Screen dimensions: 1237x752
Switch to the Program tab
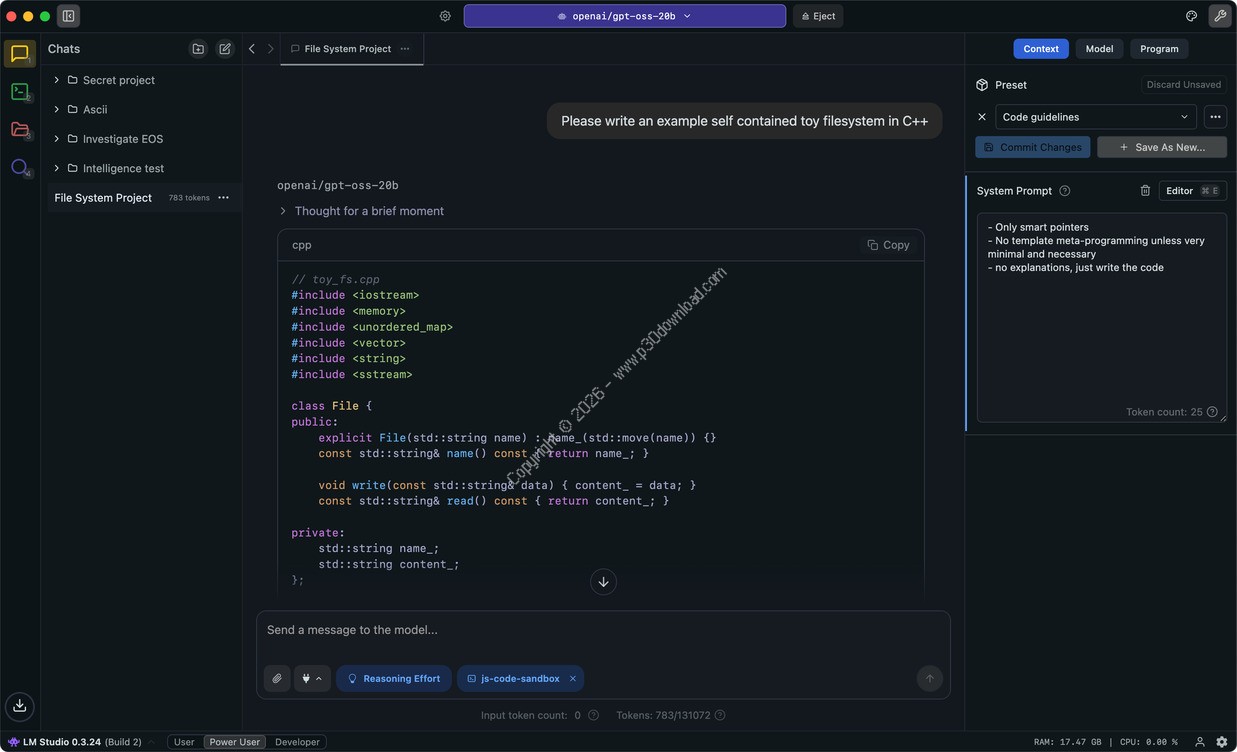tap(1159, 49)
